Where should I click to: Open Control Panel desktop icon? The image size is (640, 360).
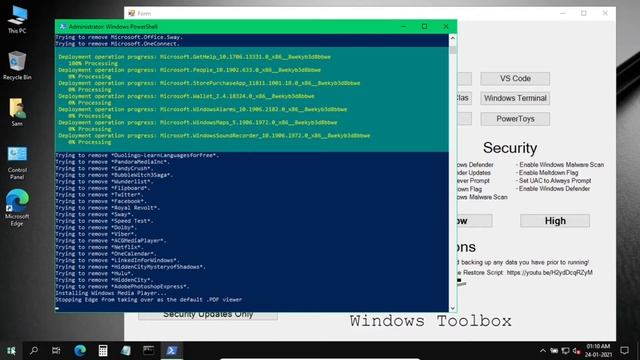click(17, 162)
